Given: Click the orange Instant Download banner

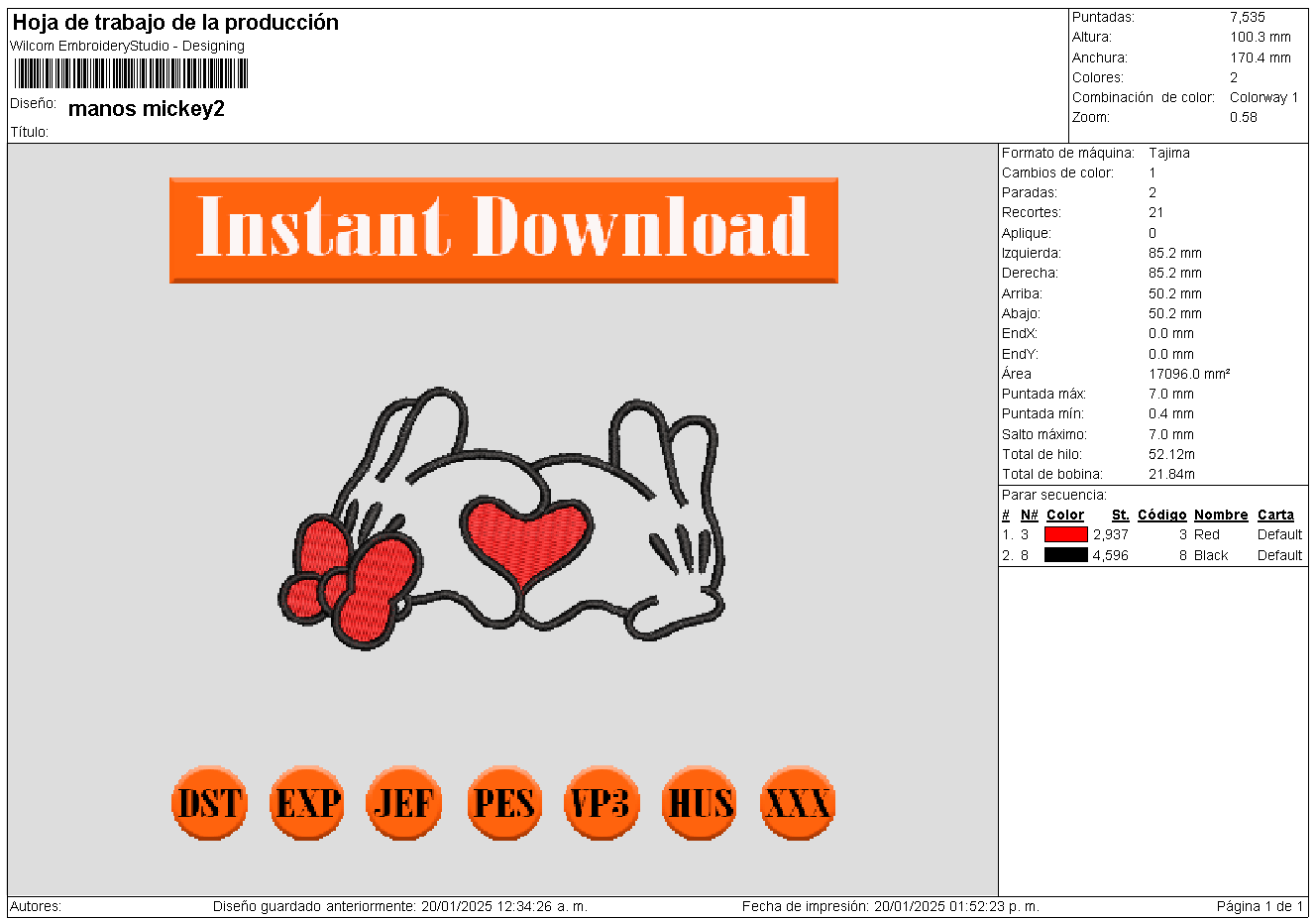Looking at the screenshot, I should (503, 230).
